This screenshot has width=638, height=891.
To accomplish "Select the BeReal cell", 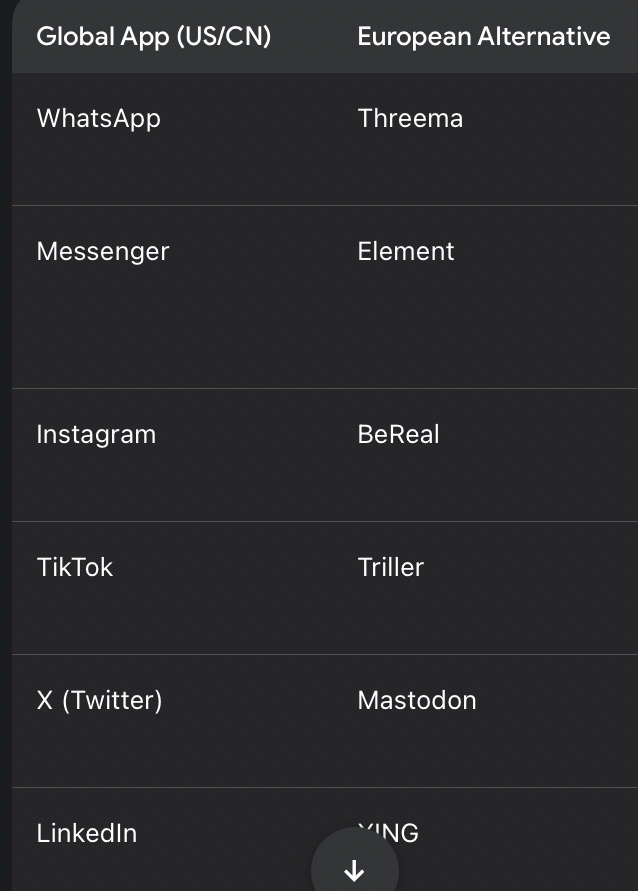I will tap(398, 434).
